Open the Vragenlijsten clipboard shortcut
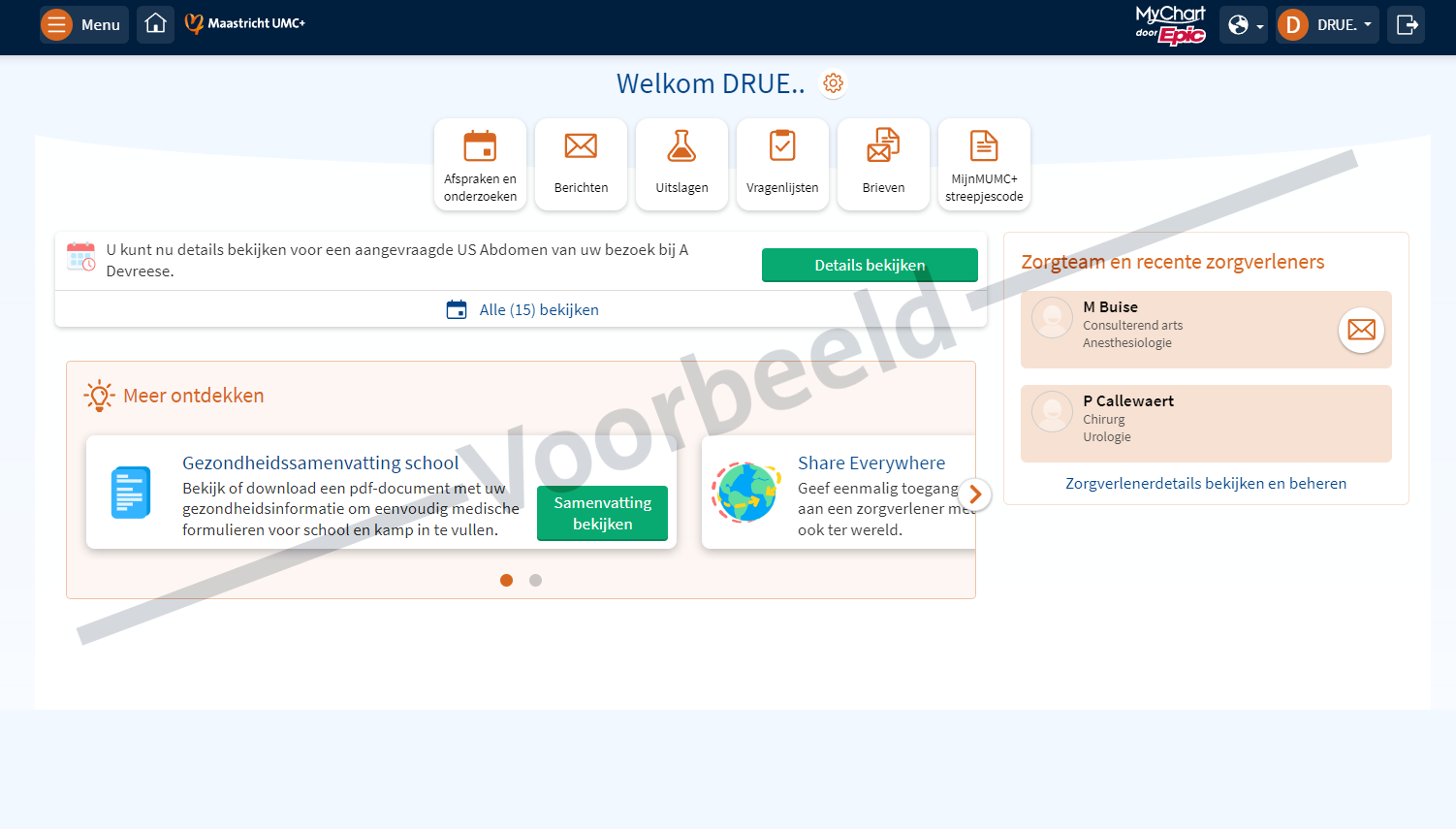 [x=782, y=165]
